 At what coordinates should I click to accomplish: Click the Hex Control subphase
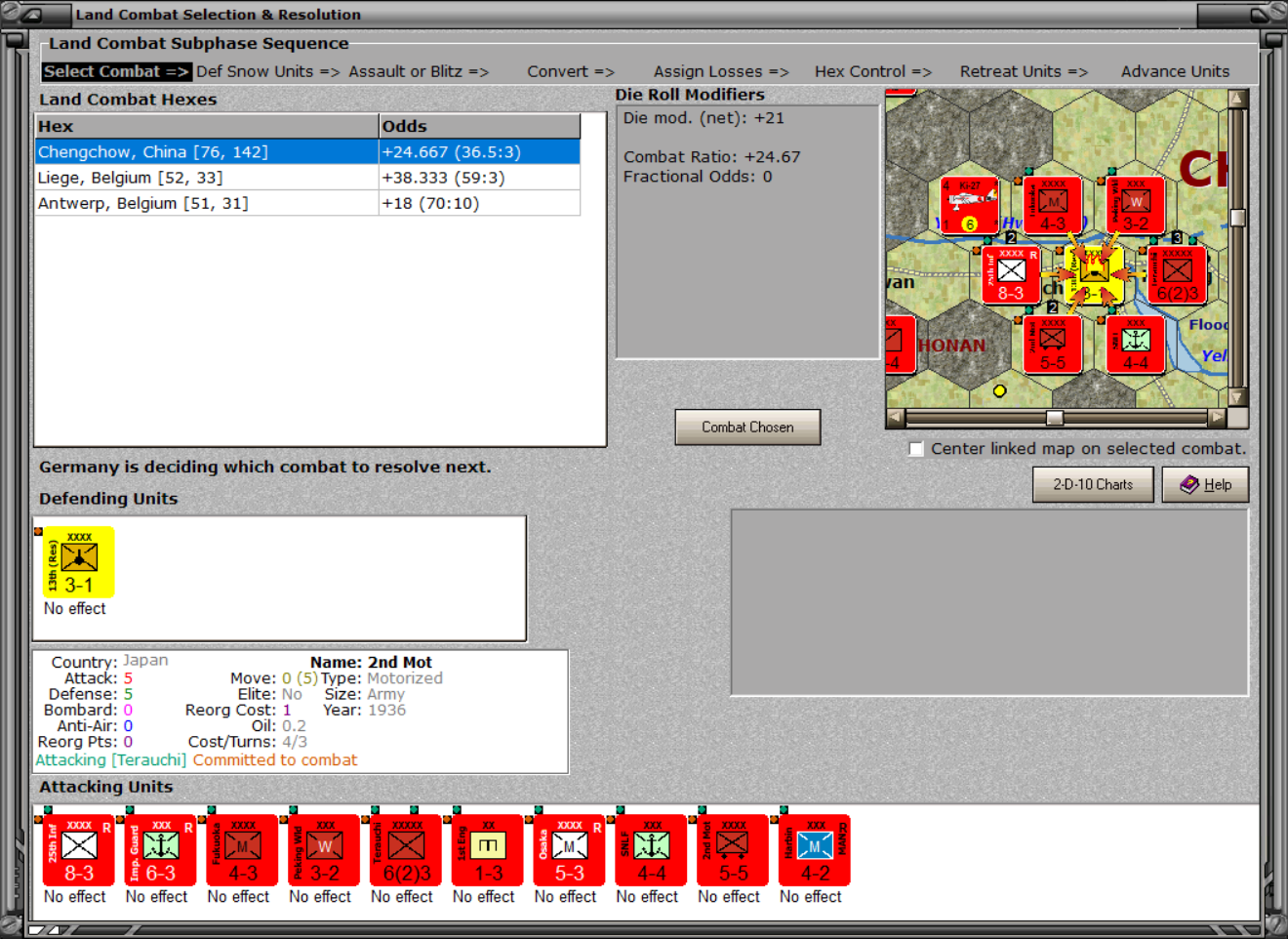(873, 71)
